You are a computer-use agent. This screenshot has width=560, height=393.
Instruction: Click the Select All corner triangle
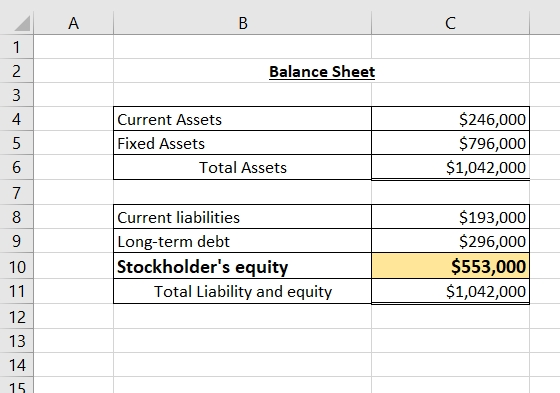(x=22, y=24)
